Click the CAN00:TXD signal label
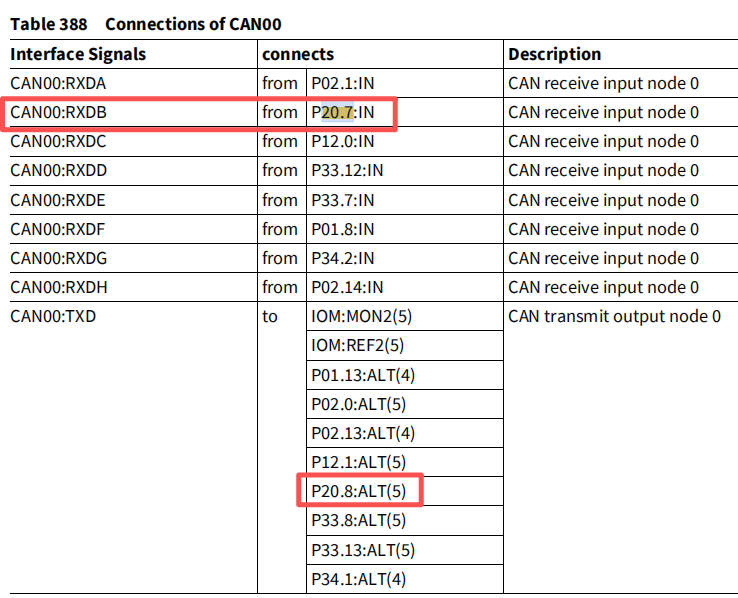This screenshot has height=598, width=738. [53, 317]
